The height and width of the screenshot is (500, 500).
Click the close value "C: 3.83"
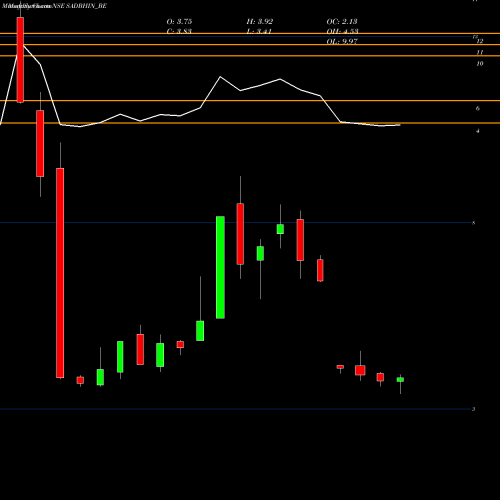[x=179, y=31]
